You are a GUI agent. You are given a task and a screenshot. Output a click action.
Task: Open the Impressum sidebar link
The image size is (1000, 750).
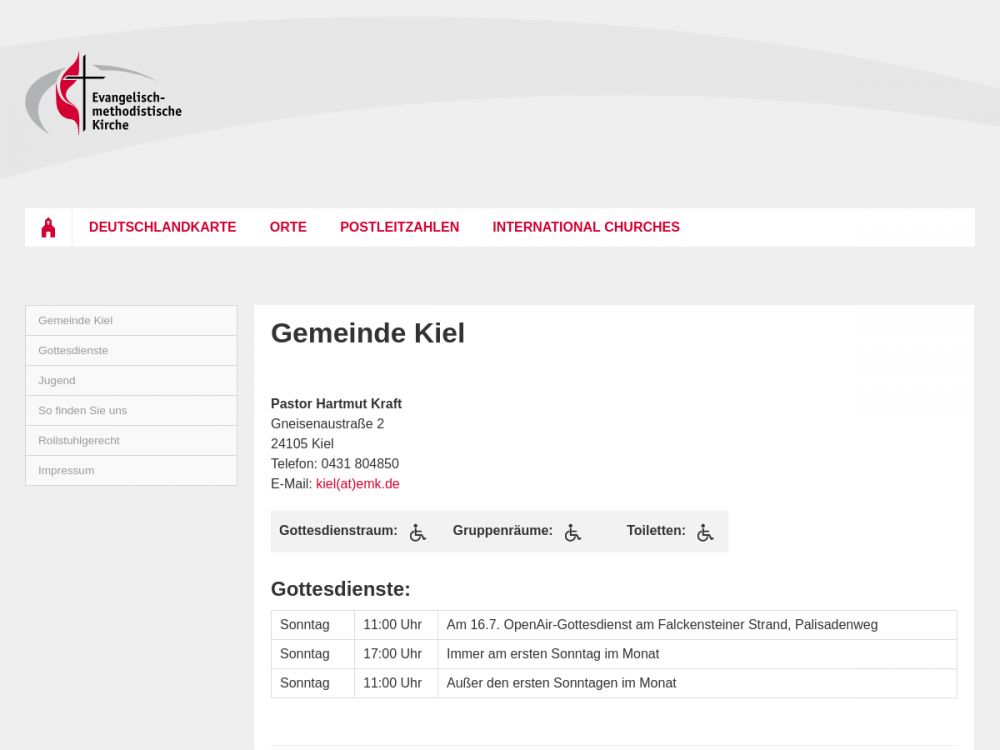[66, 471]
